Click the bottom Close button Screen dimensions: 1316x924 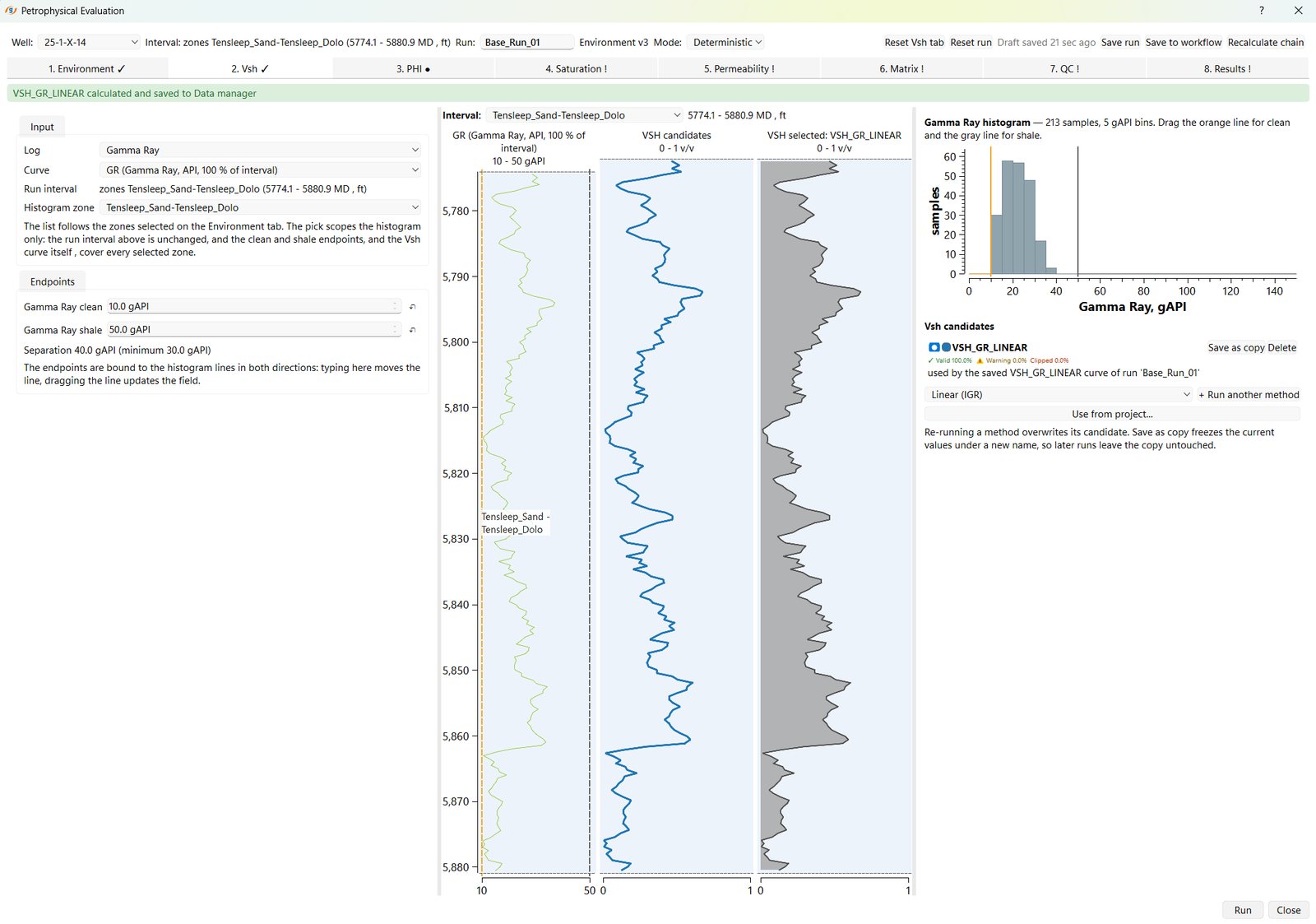pyautogui.click(x=1288, y=910)
